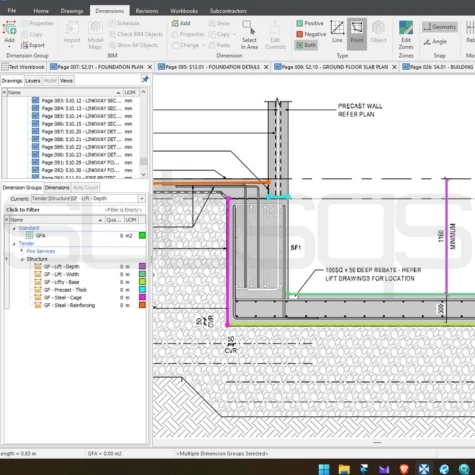
Task: Open Edit Zones tool
Action: pyautogui.click(x=406, y=35)
